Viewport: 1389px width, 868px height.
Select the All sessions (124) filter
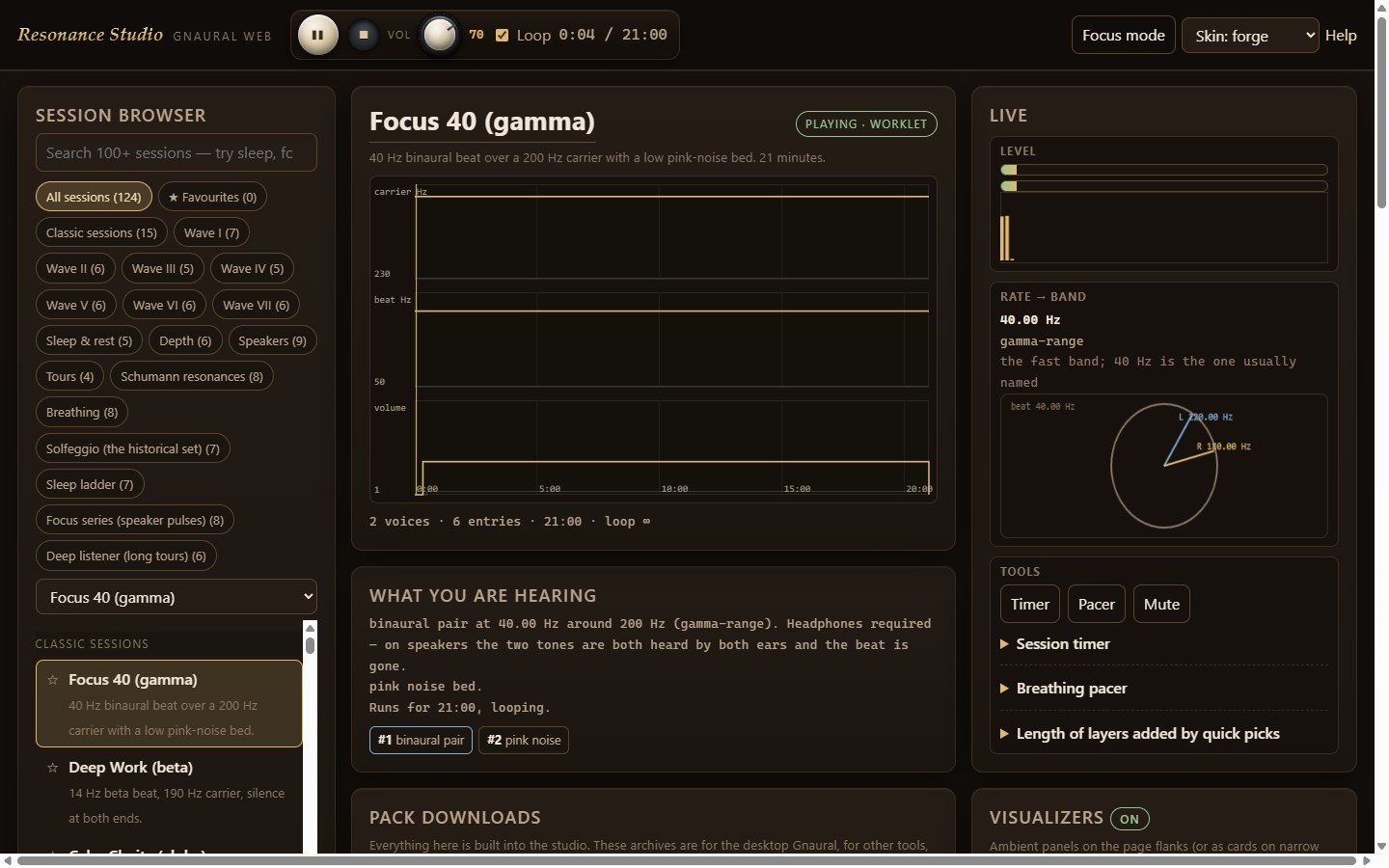(94, 197)
